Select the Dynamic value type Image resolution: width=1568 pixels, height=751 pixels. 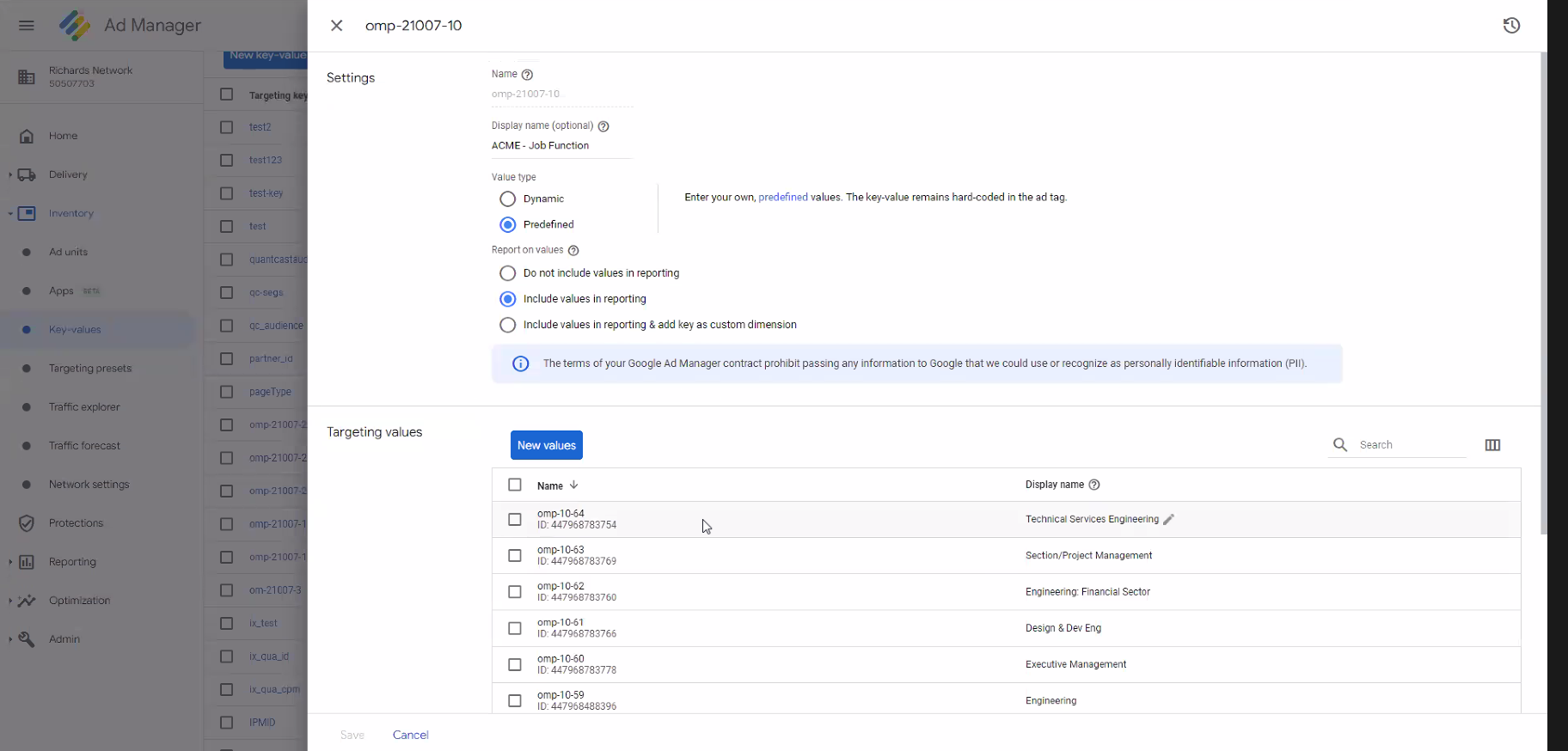(508, 199)
